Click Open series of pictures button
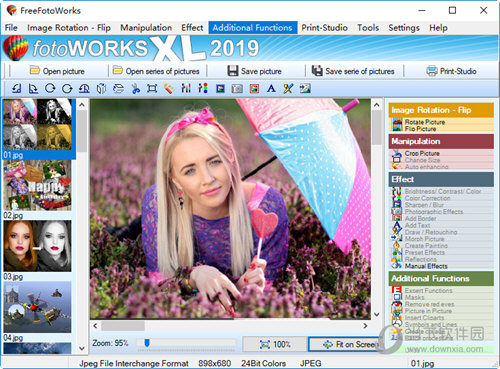500x369 pixels. click(156, 71)
